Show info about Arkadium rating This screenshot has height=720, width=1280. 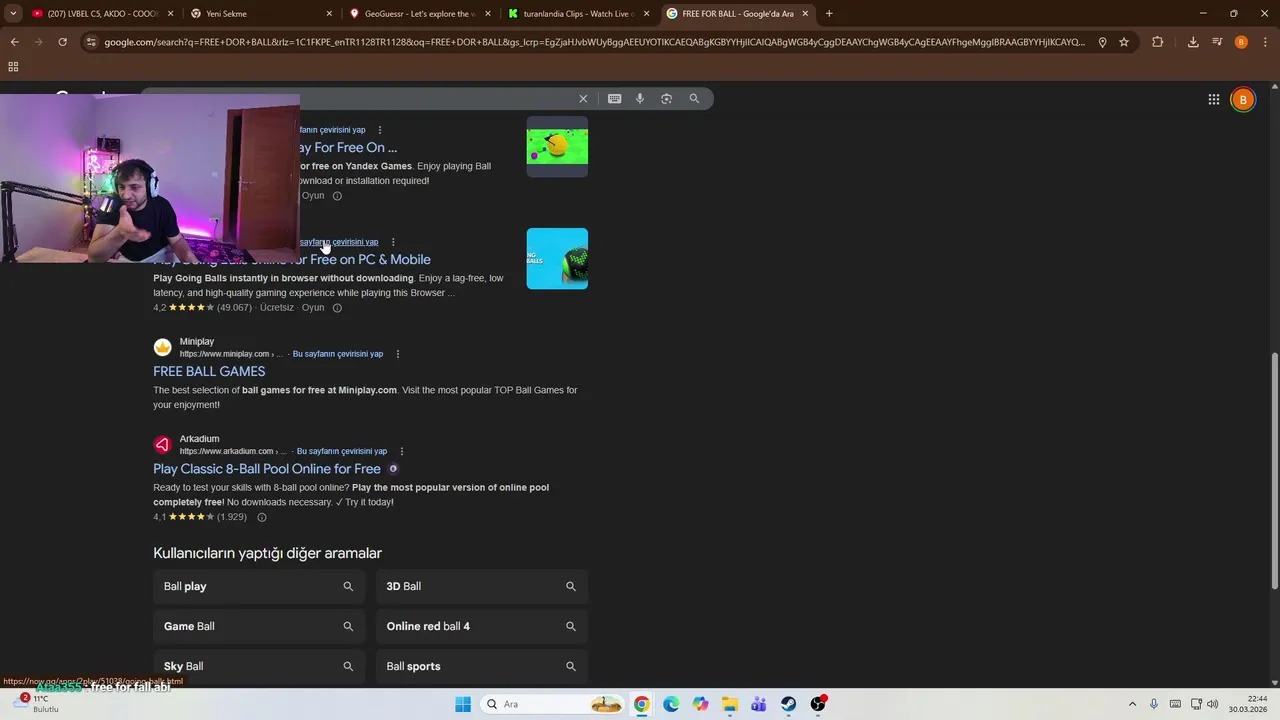[x=262, y=517]
